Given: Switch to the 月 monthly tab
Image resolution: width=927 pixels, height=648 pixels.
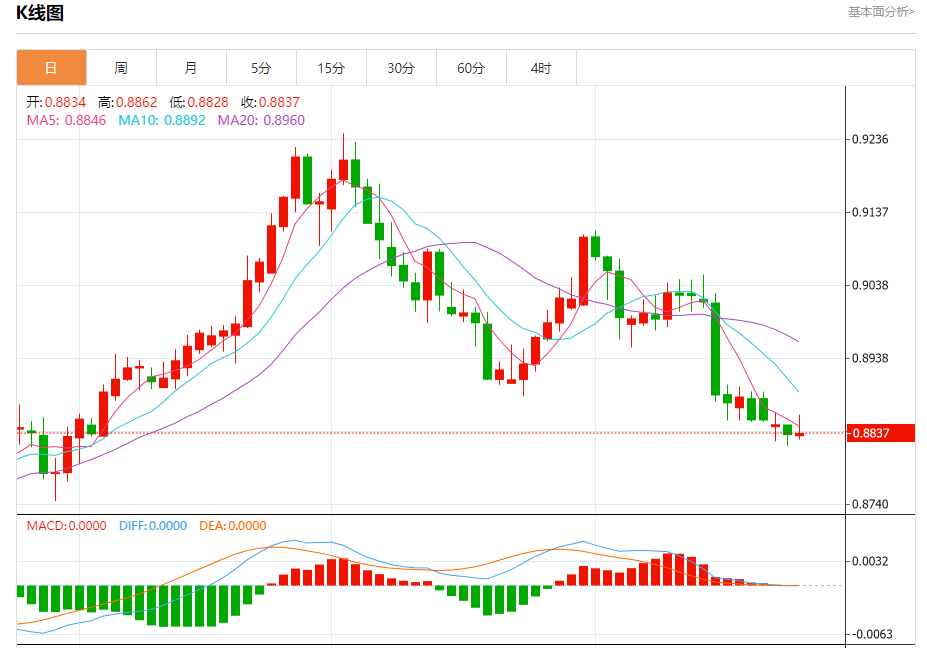Looking at the screenshot, I should 191,68.
